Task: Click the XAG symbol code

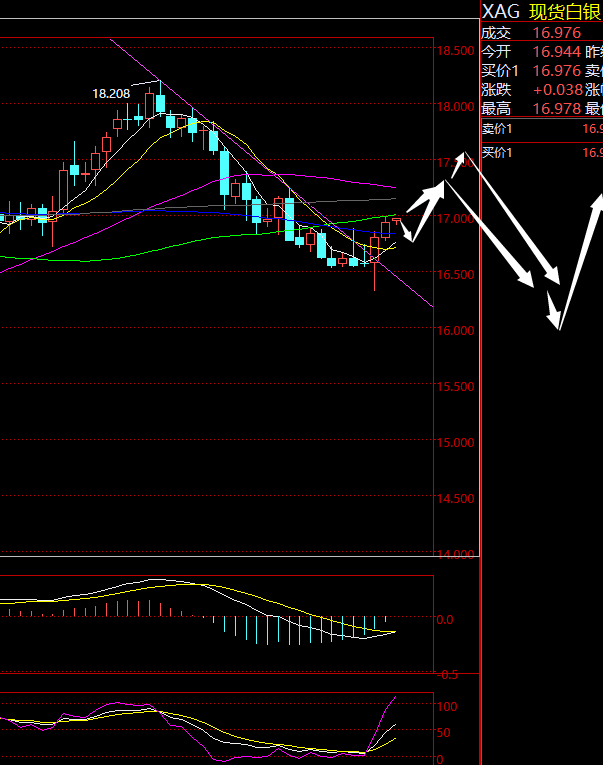Action: tap(501, 12)
